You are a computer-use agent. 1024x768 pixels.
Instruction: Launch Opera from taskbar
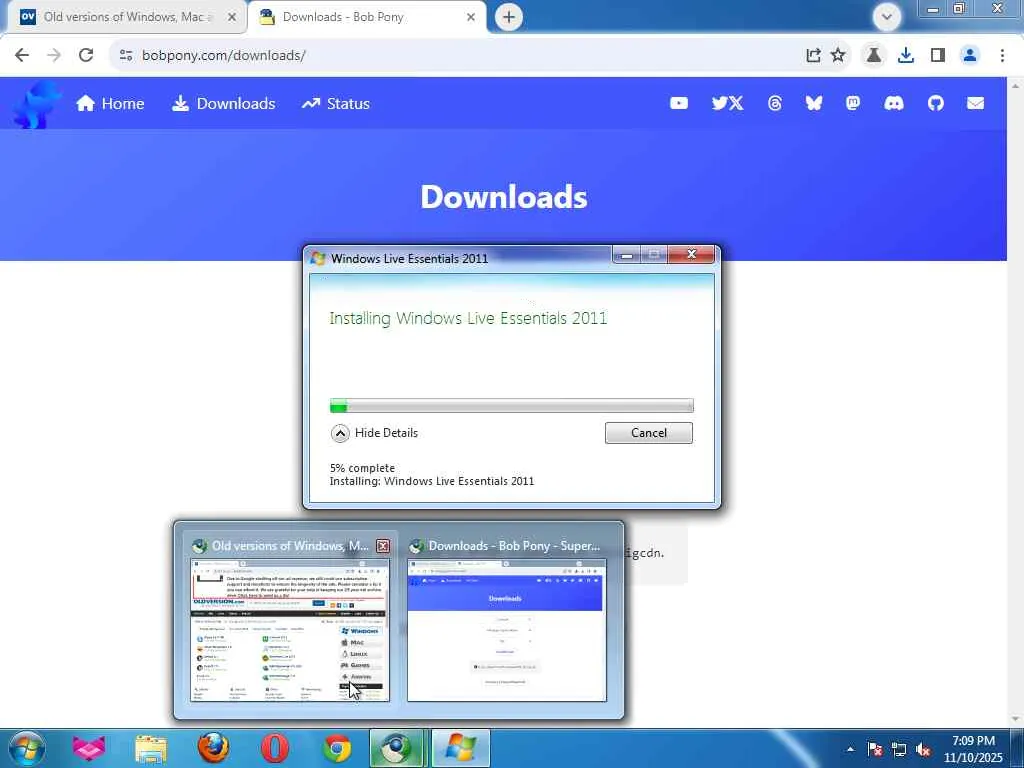[275, 748]
